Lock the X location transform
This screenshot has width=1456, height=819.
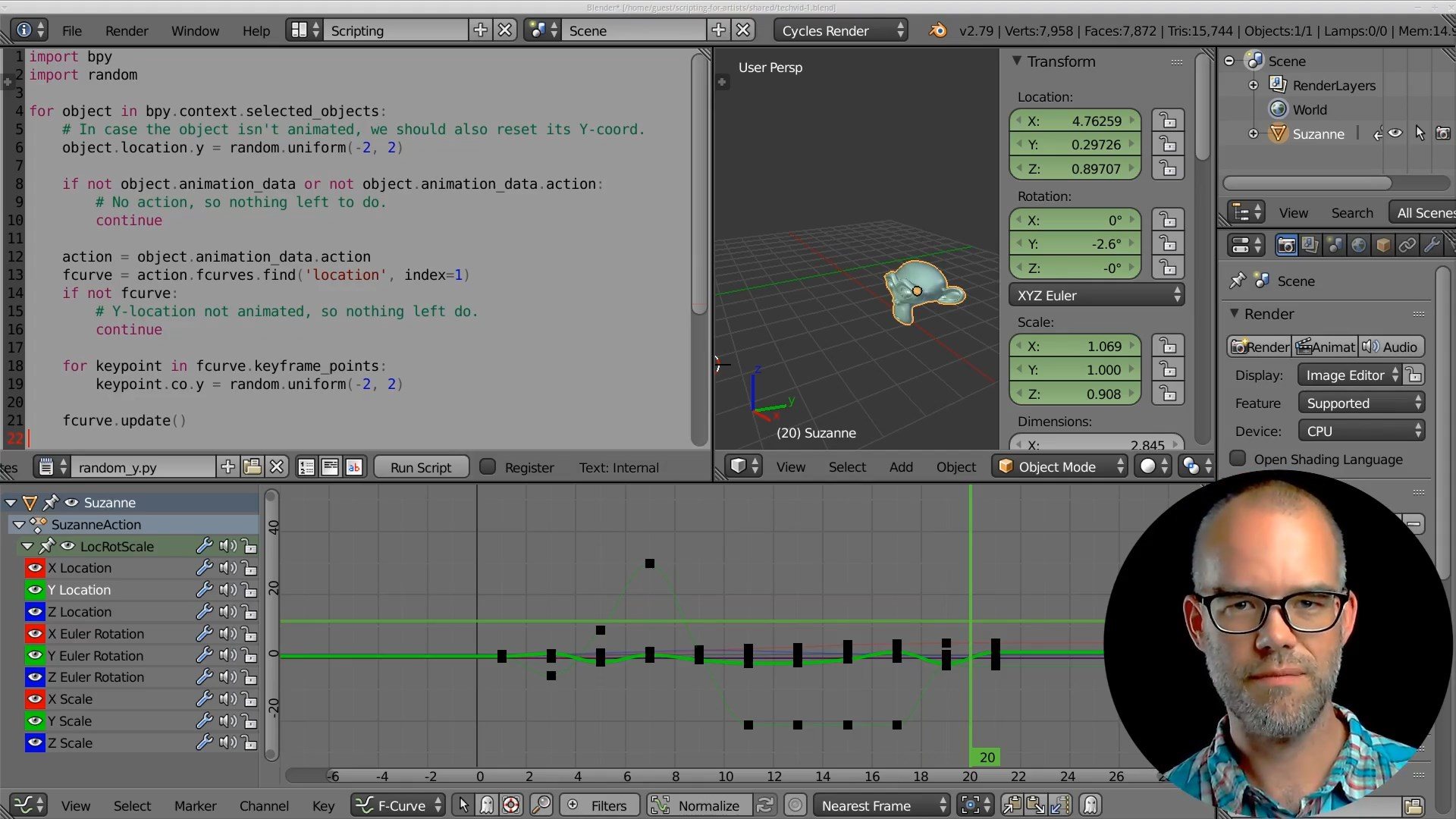(1168, 121)
